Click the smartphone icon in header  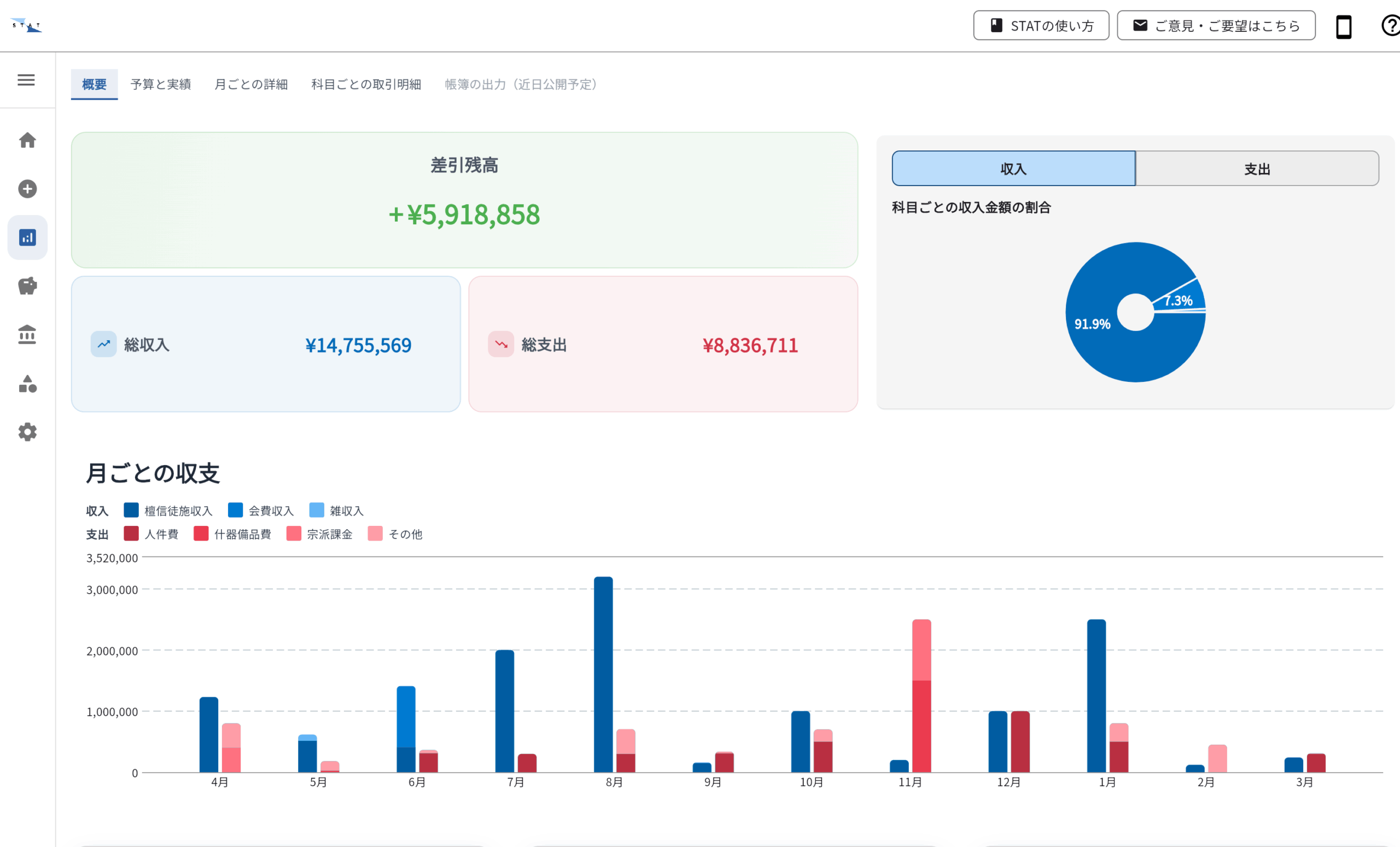(1343, 26)
